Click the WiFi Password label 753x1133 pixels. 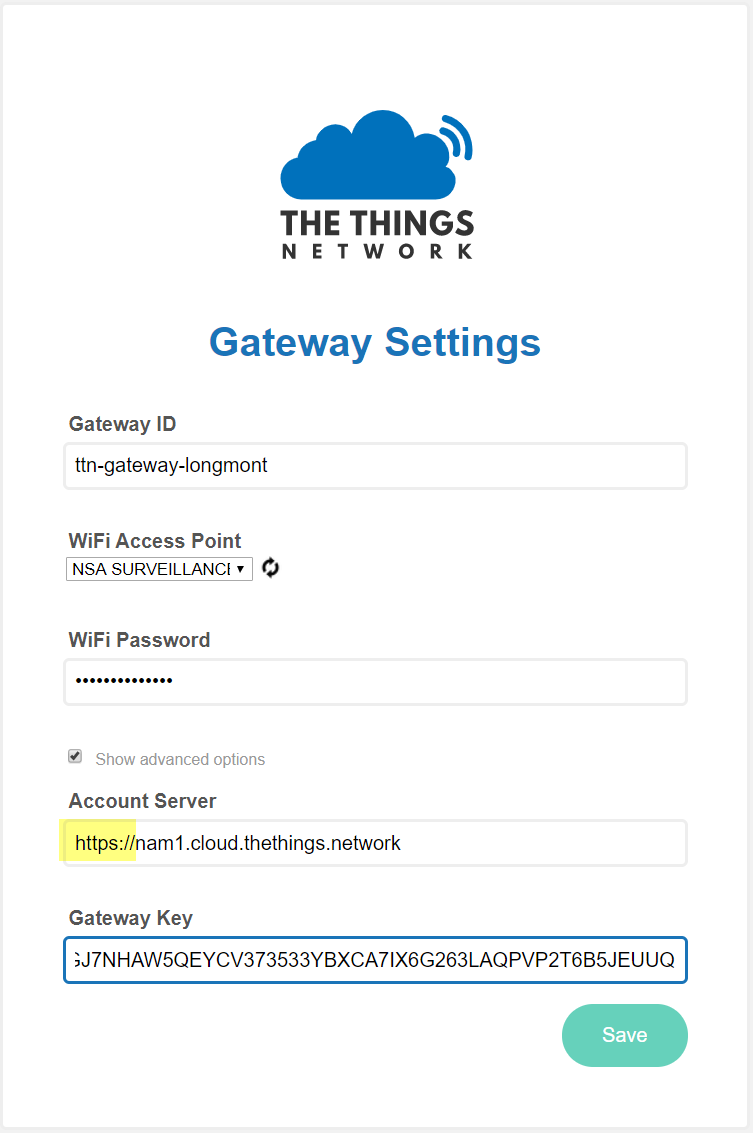click(x=139, y=640)
